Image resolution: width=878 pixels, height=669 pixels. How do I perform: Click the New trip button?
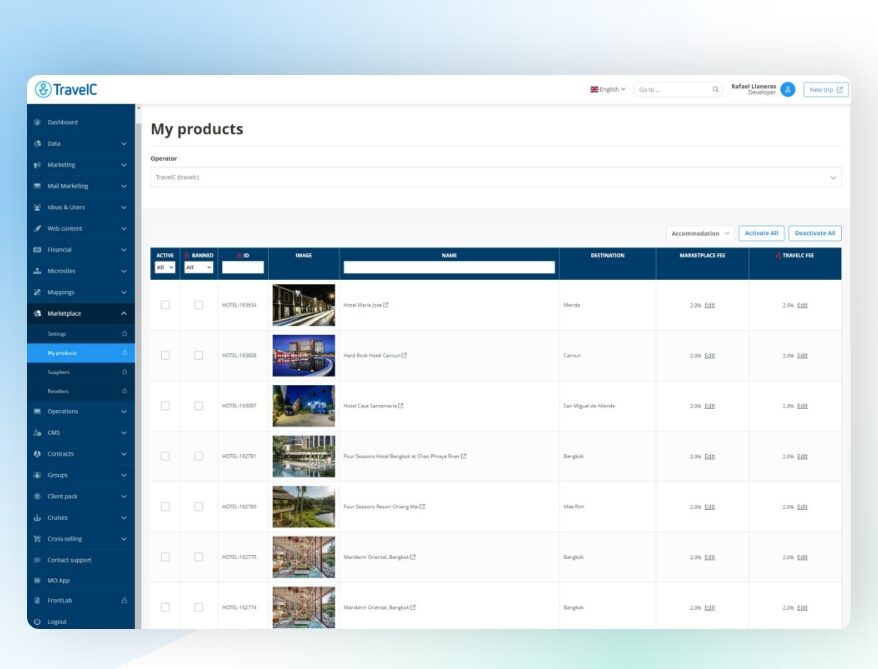pos(826,90)
